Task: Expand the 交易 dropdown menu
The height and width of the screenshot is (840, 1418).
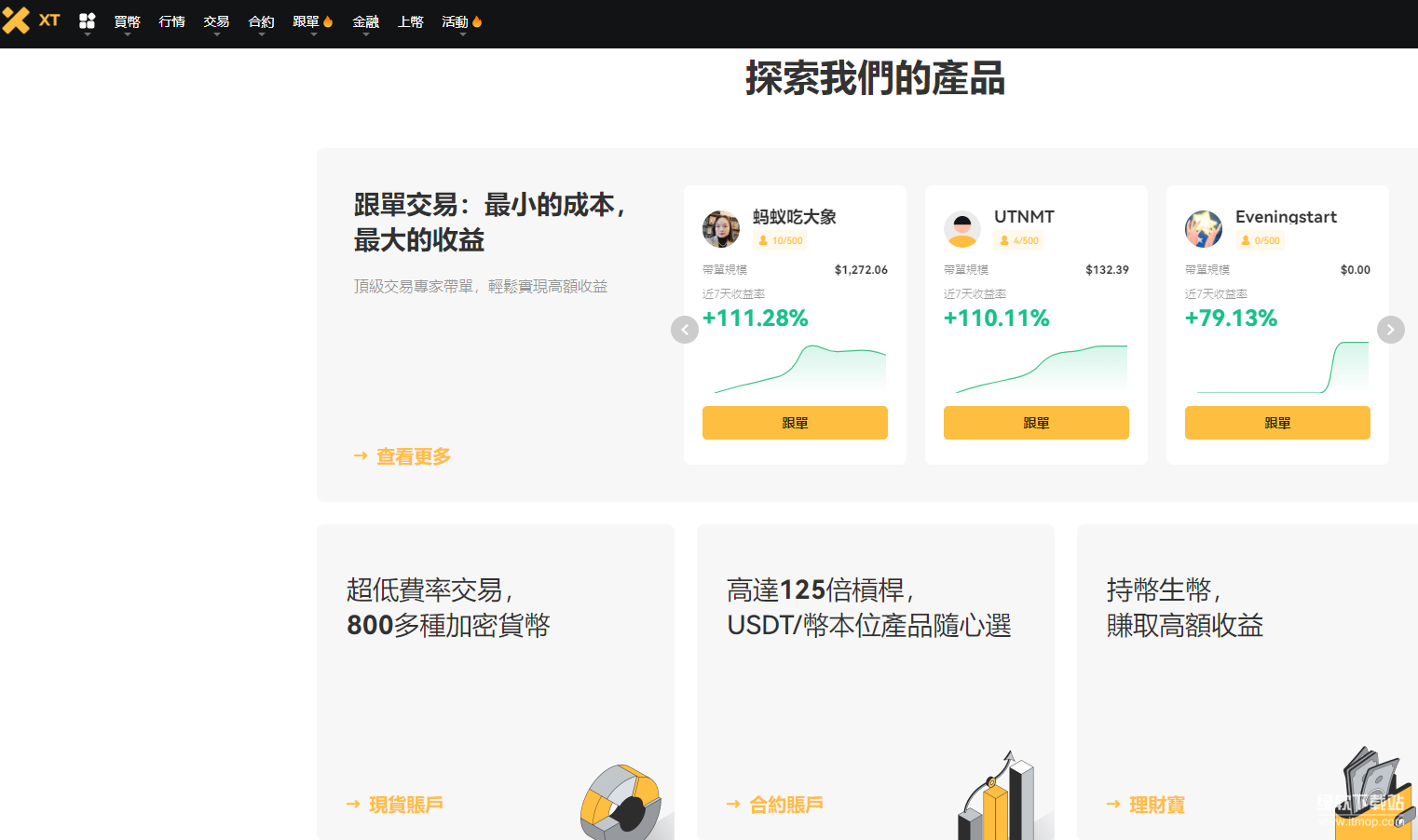Action: tap(216, 22)
